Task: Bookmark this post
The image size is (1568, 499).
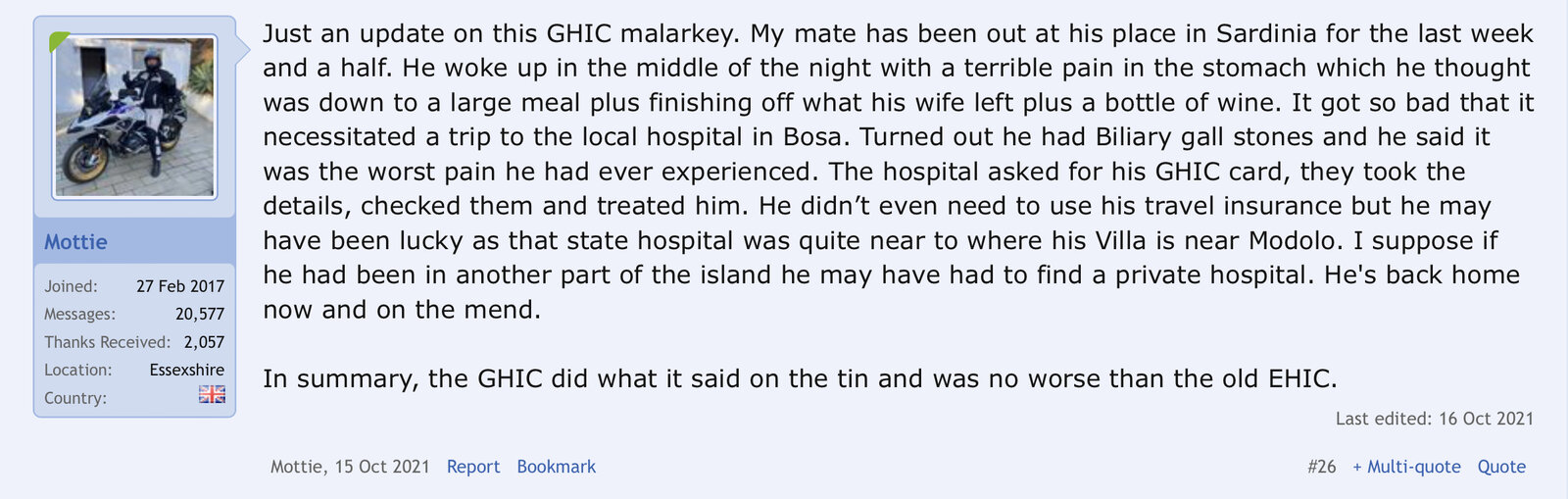Action: 556,467
